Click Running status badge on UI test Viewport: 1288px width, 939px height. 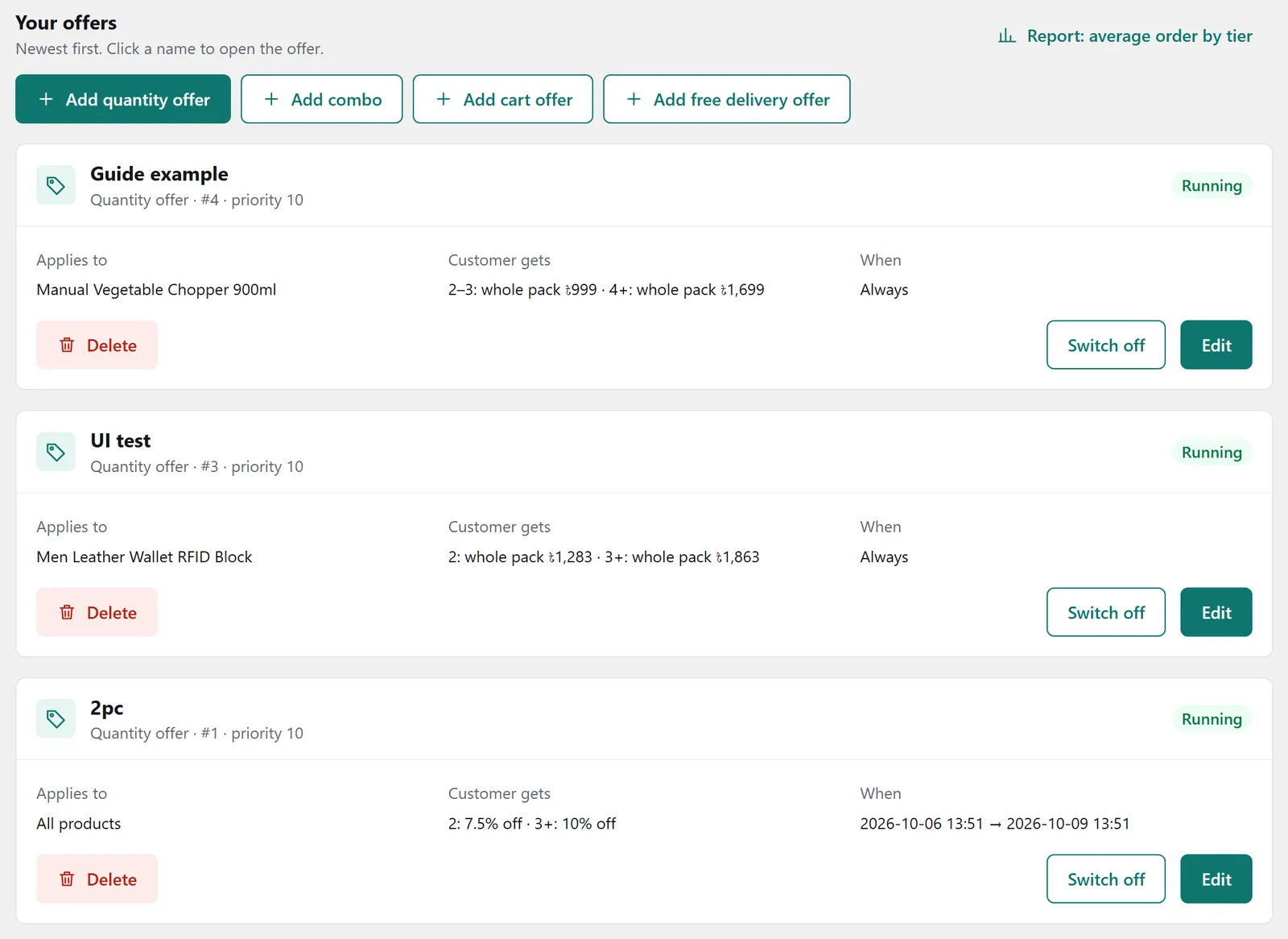click(1212, 453)
